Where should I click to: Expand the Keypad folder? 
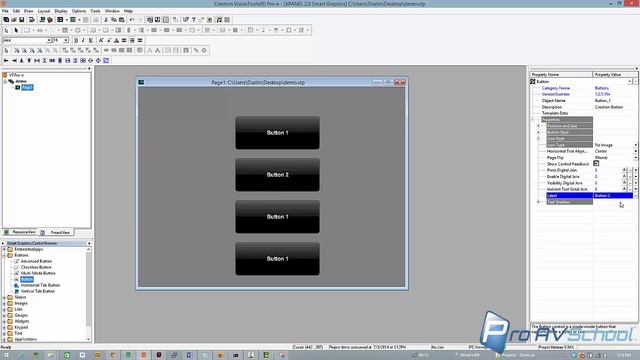[4, 327]
